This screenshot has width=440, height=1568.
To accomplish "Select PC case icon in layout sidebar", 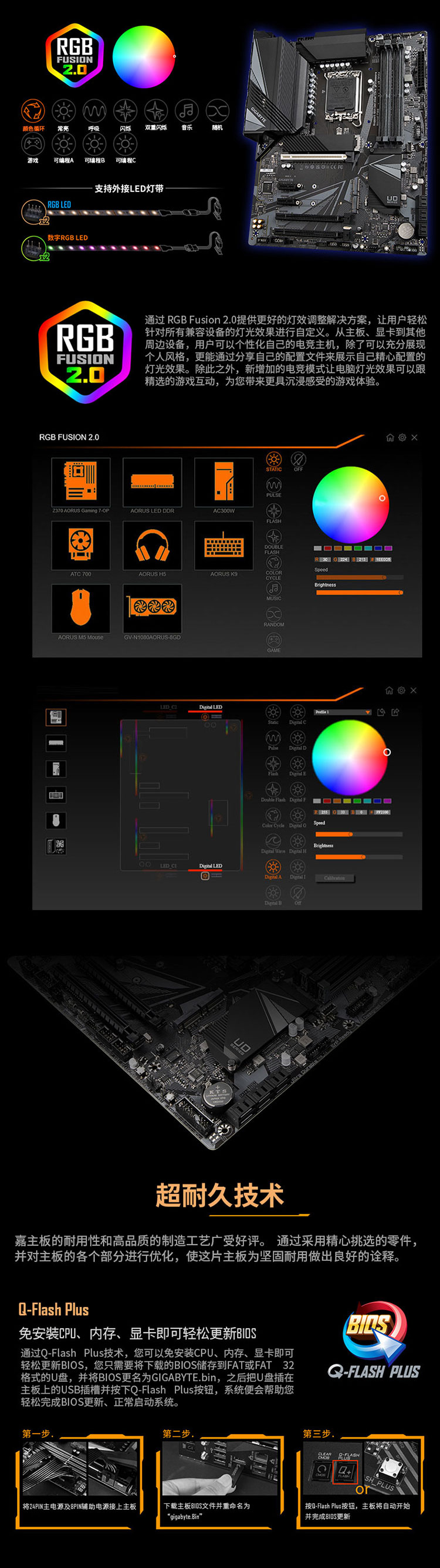I will pos(56,769).
